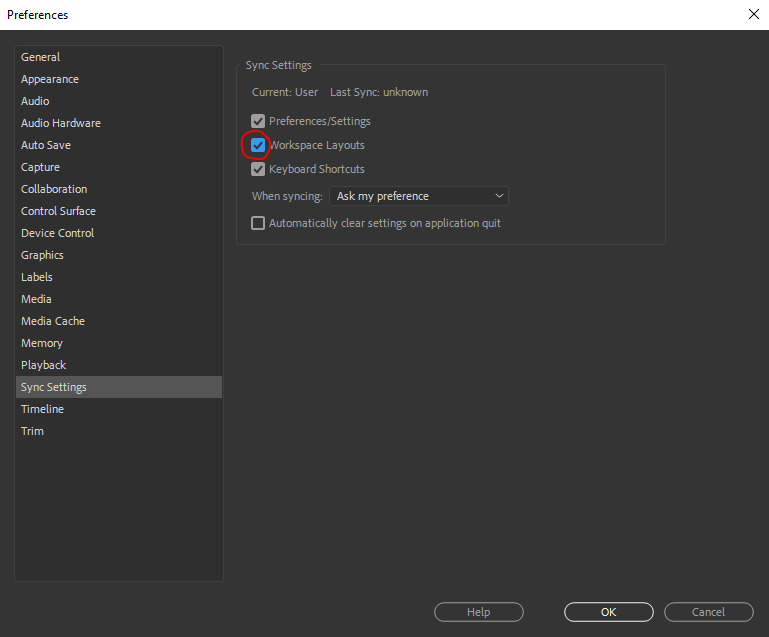Open Control Surface preferences
Viewport: 769px width, 637px height.
pos(59,211)
